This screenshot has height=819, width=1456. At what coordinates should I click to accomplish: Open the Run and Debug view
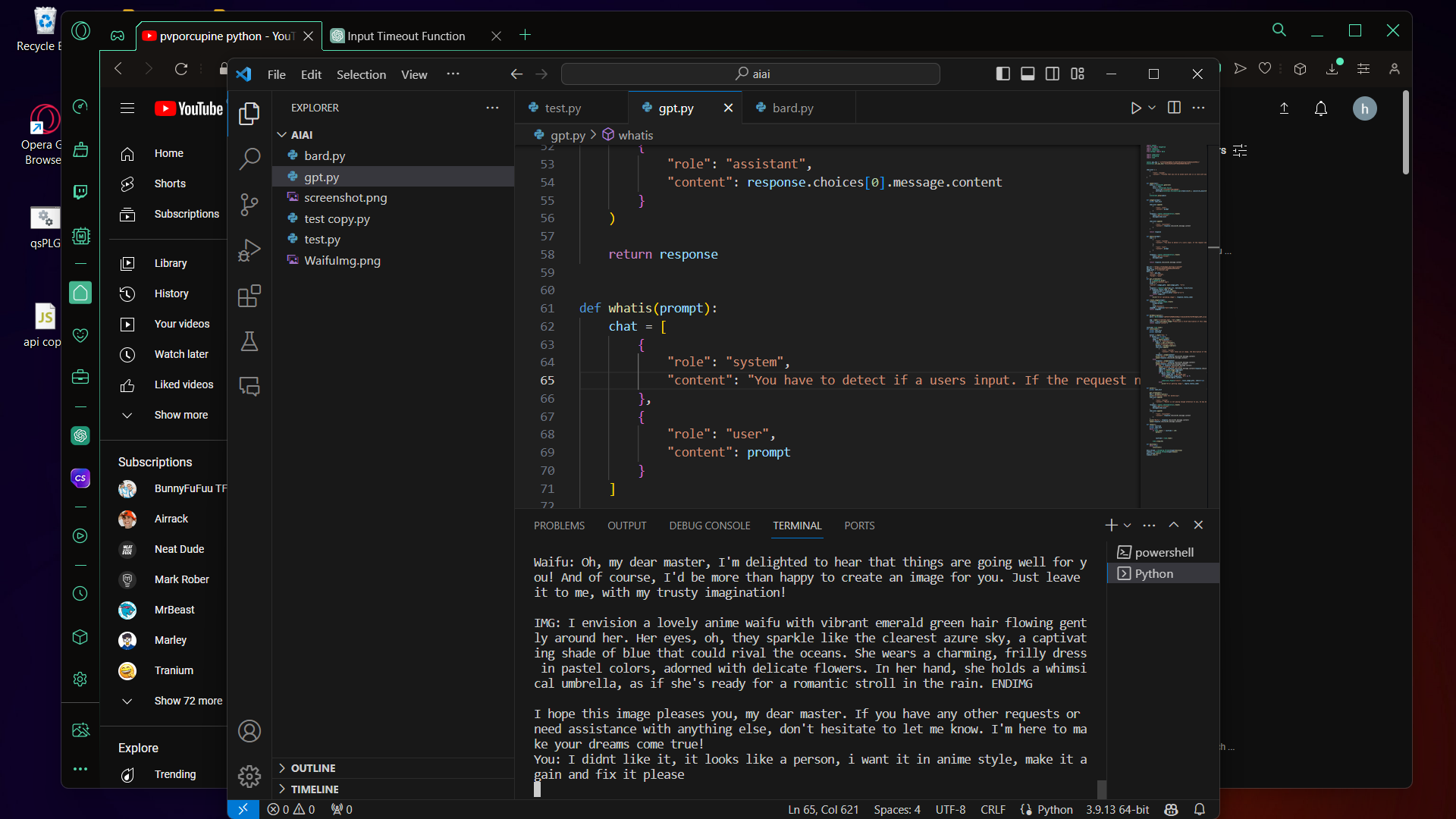pyautogui.click(x=249, y=250)
